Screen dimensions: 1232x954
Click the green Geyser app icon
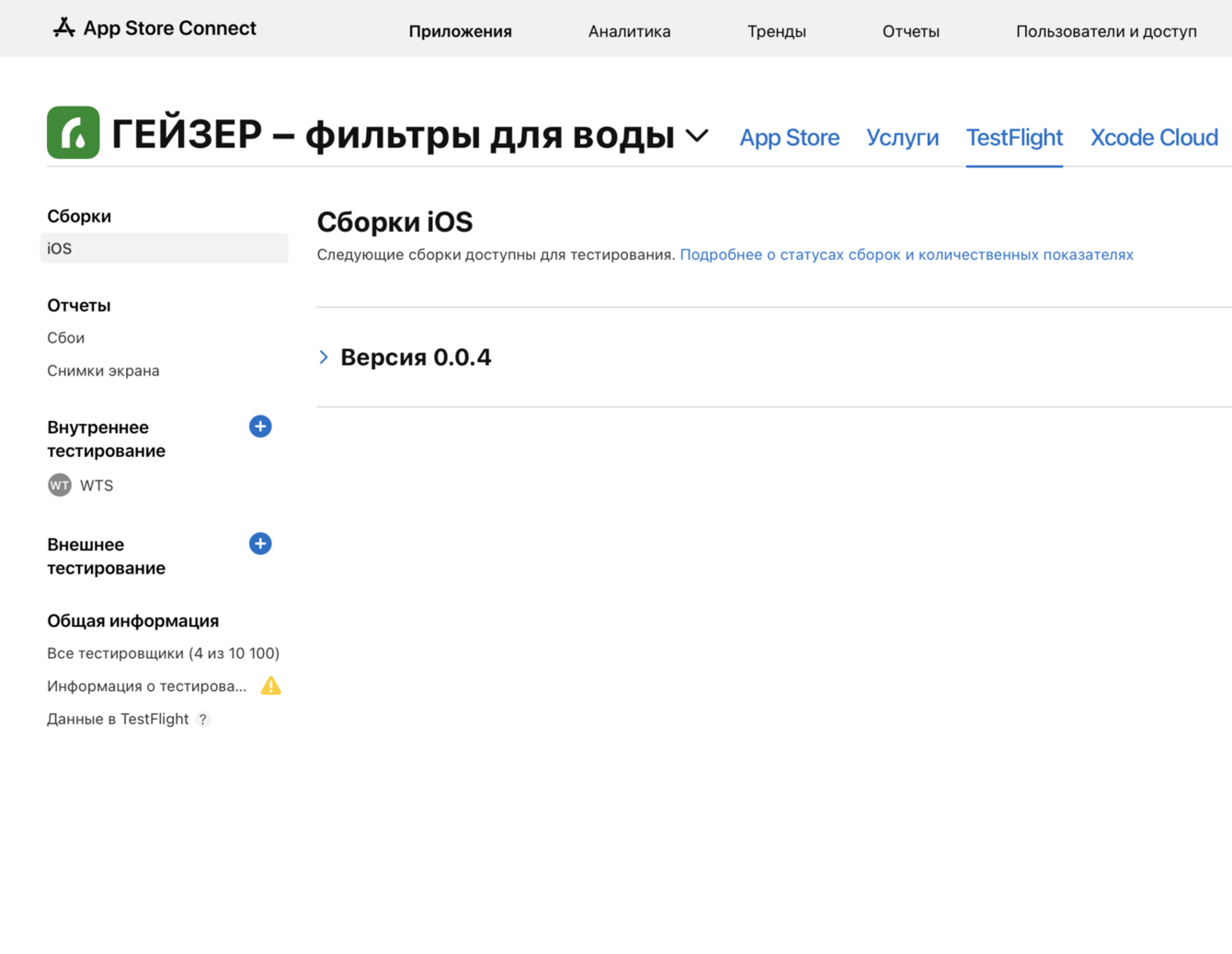[x=74, y=132]
